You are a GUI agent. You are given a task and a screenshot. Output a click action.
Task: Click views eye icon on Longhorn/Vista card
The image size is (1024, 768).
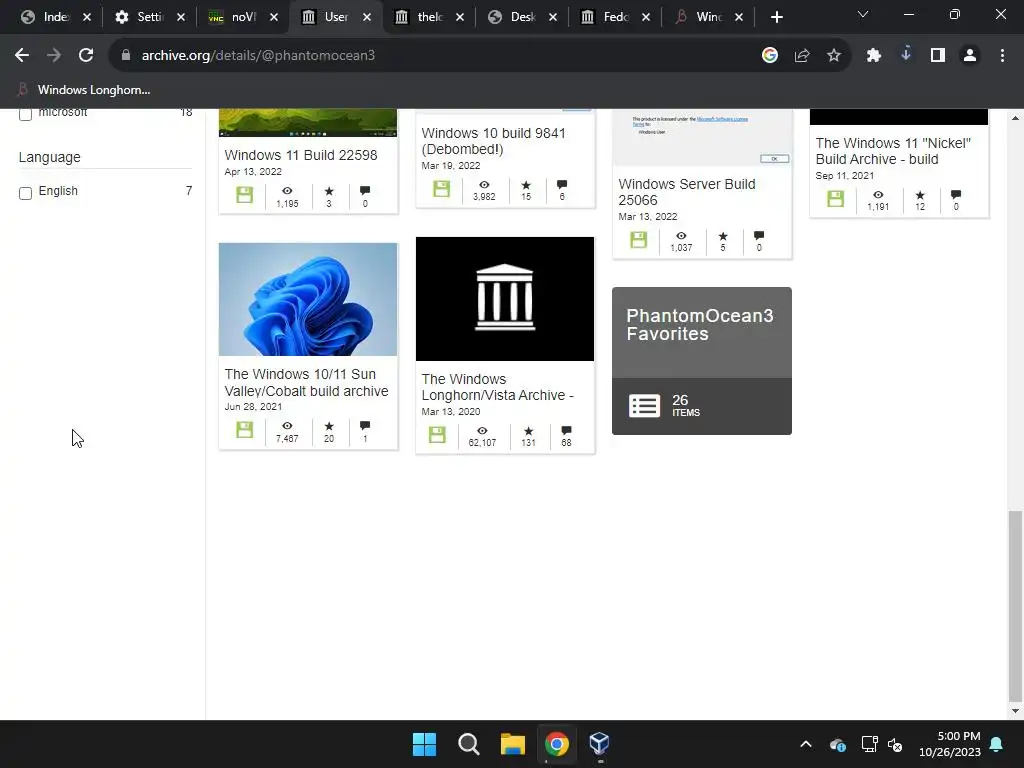[482, 430]
